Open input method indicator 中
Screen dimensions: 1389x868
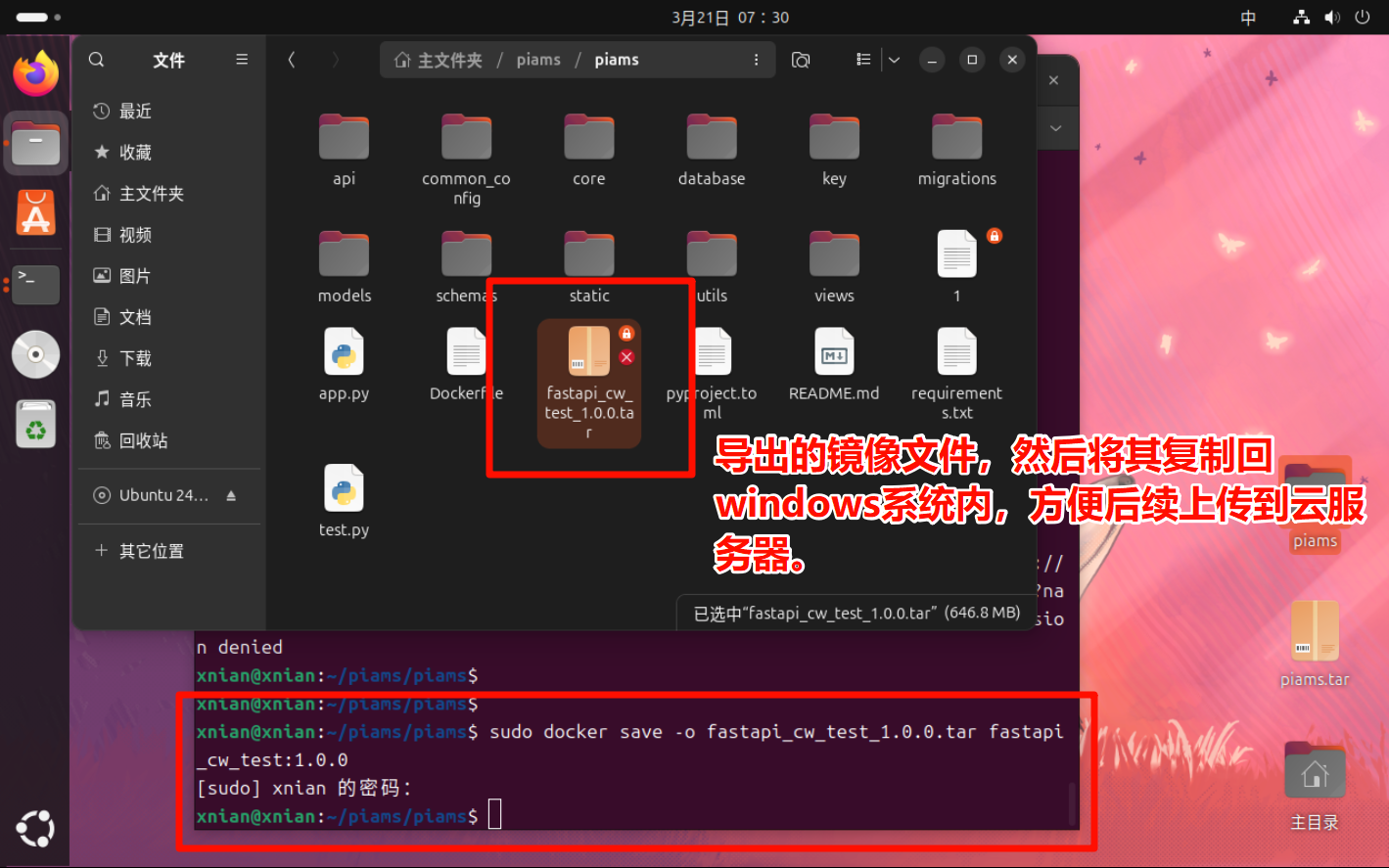click(x=1248, y=18)
